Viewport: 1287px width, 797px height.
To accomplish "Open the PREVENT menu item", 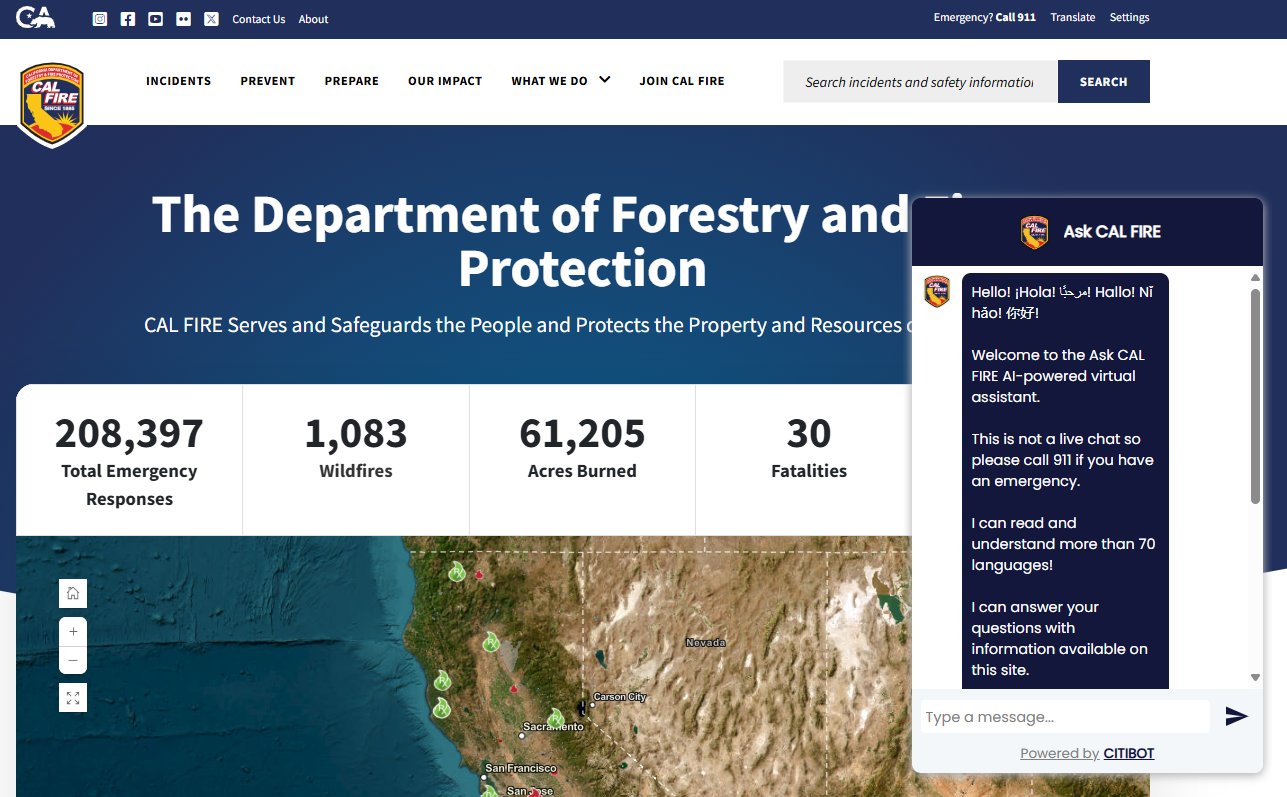I will coord(268,81).
